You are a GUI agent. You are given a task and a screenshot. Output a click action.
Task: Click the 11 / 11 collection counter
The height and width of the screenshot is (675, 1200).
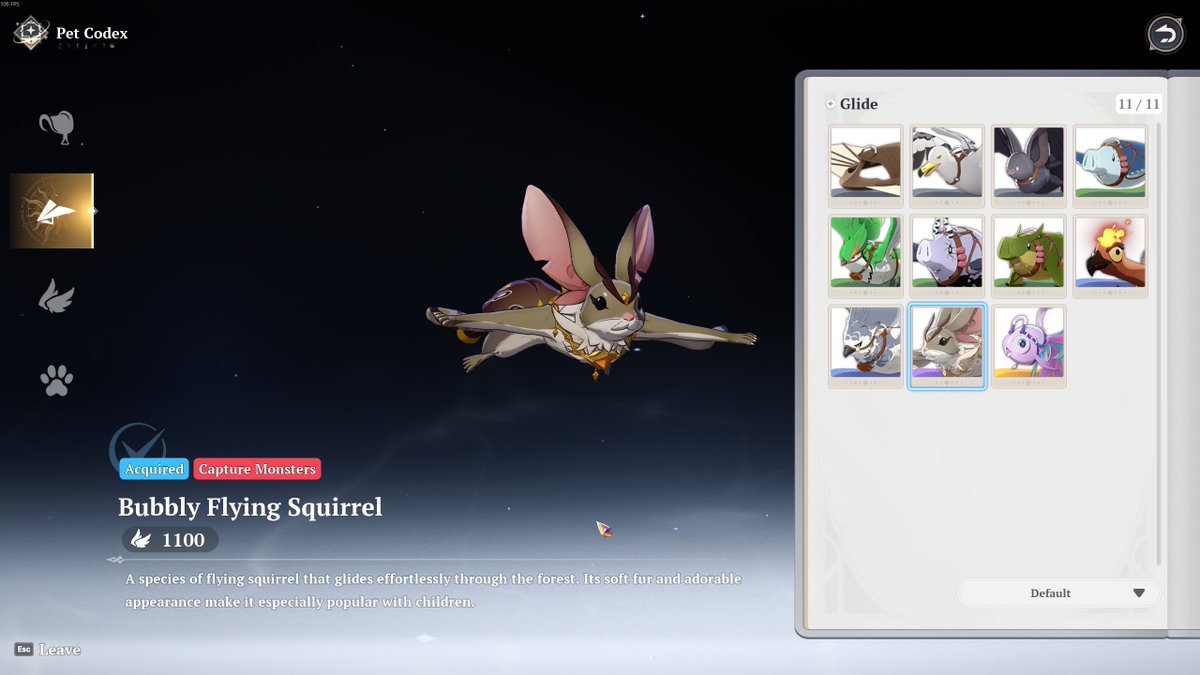point(1139,104)
